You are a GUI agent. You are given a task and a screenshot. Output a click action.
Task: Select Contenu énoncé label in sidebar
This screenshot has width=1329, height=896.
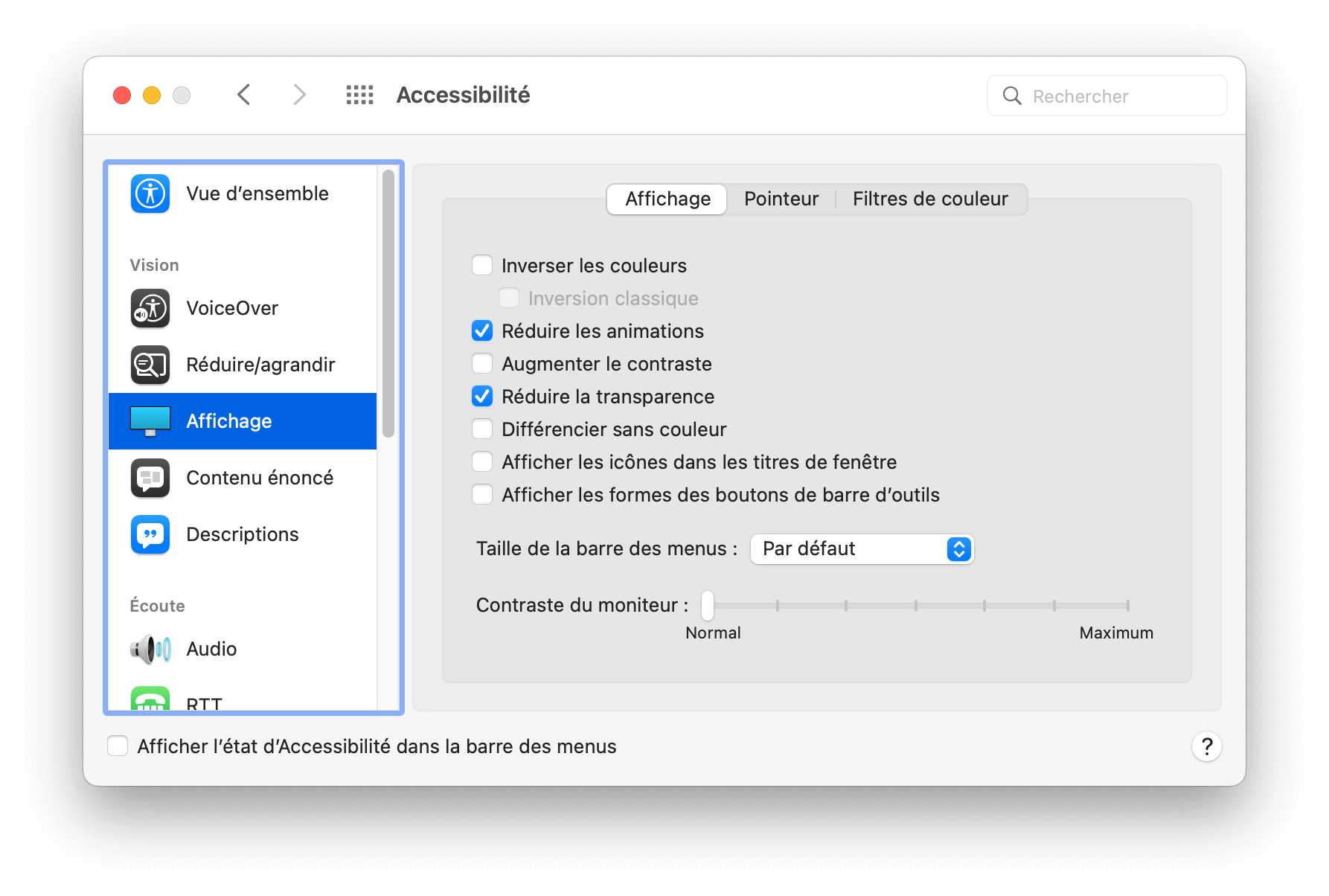click(260, 478)
